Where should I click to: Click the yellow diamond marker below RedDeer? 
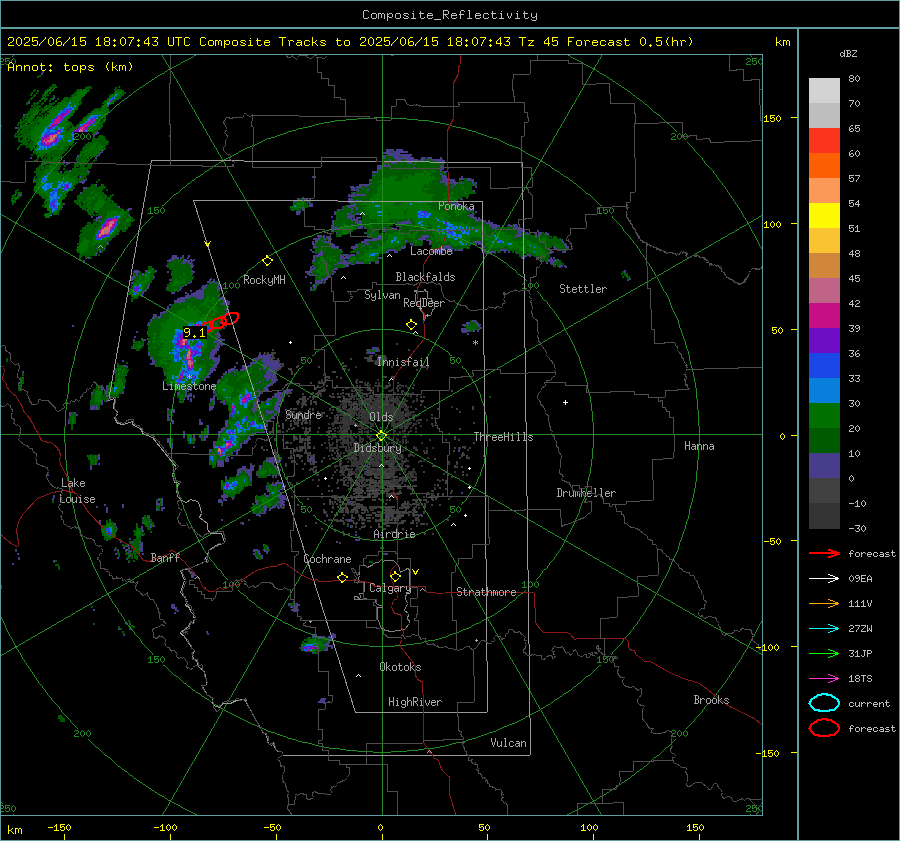coord(411,325)
